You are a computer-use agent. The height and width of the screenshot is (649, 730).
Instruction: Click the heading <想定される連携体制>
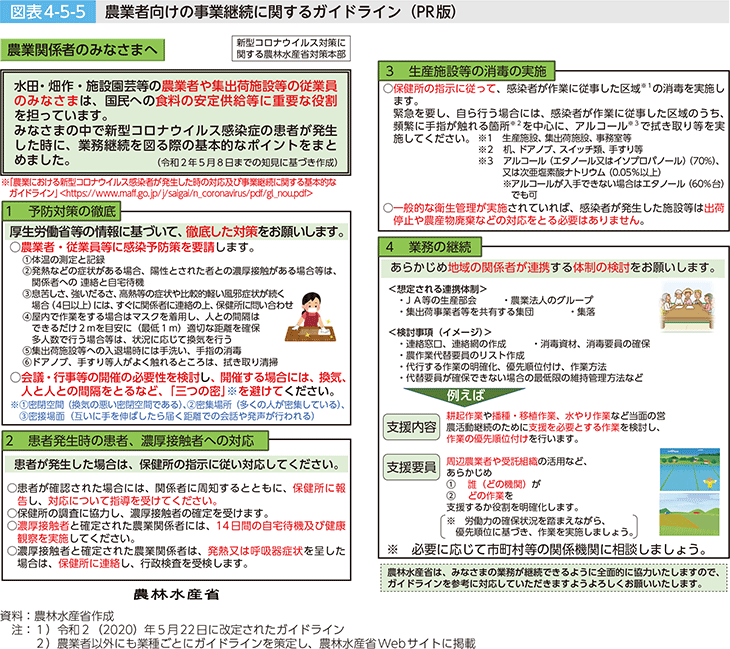[437, 289]
